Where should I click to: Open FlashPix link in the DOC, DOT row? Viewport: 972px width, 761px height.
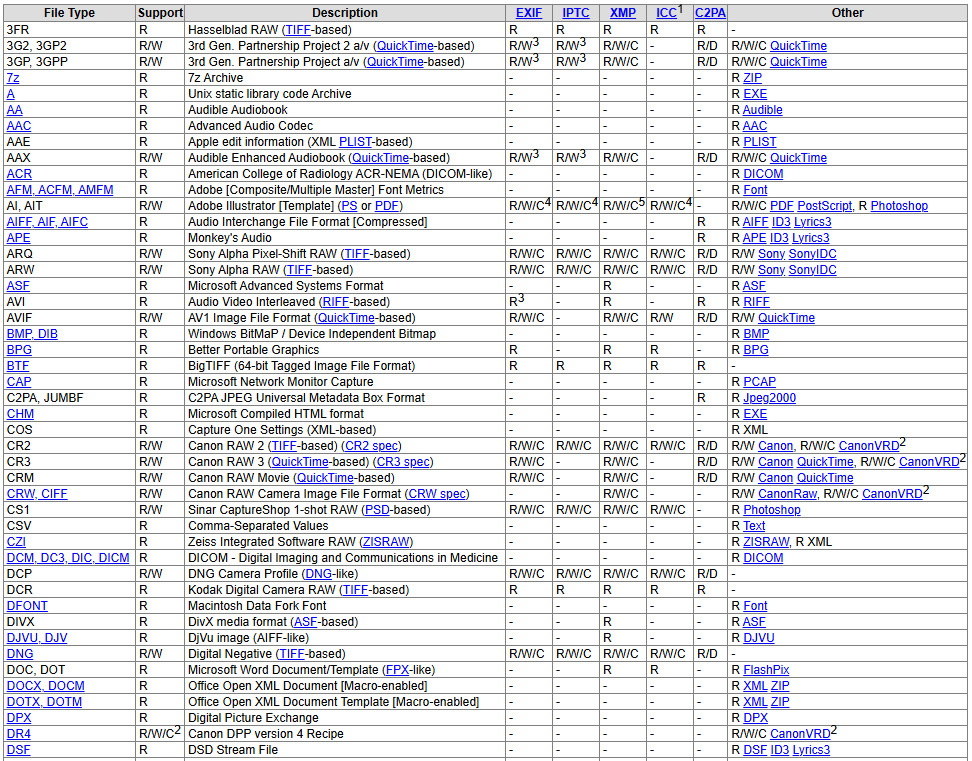[766, 671]
